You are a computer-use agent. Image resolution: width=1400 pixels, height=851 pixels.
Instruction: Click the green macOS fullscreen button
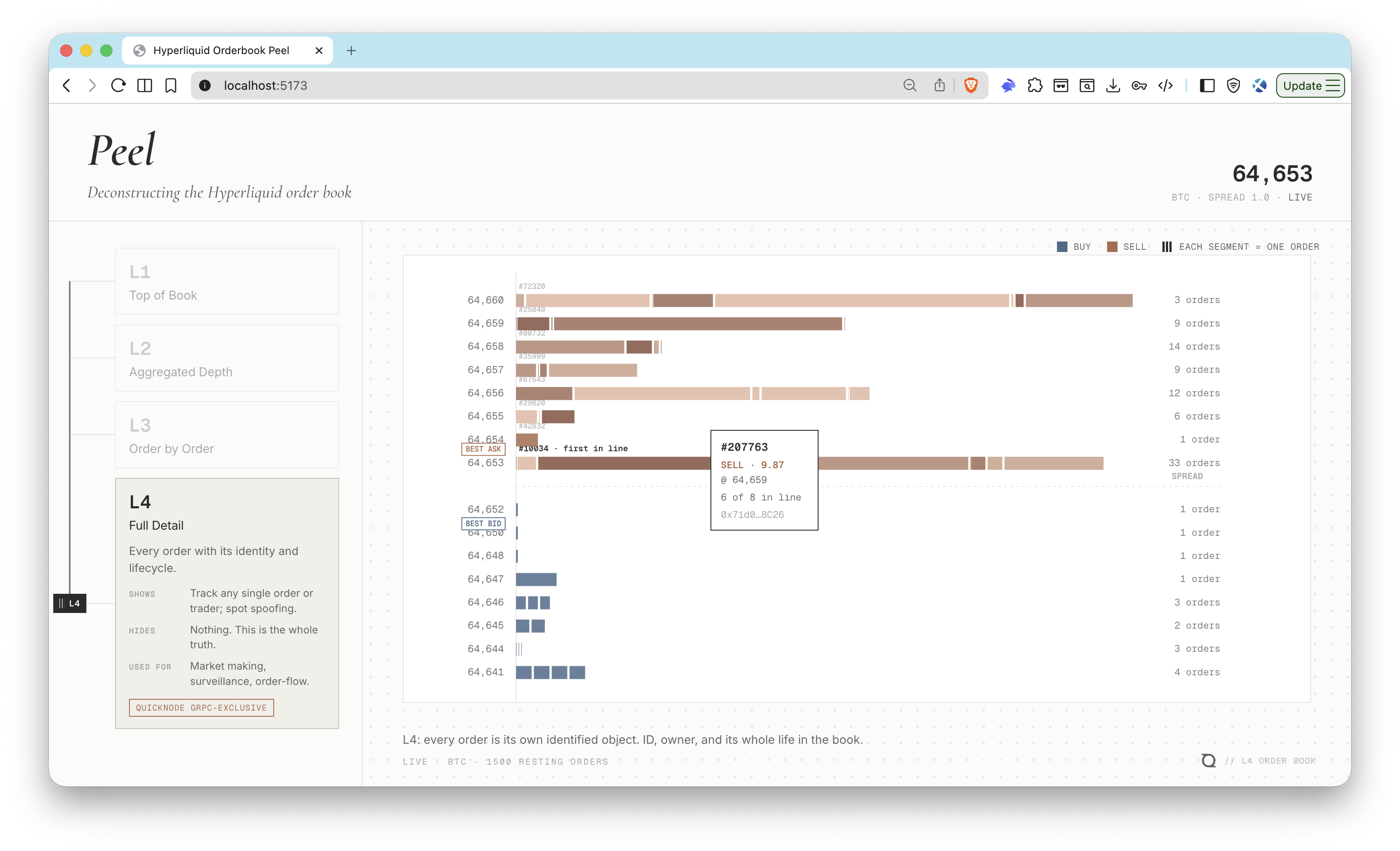pos(106,51)
